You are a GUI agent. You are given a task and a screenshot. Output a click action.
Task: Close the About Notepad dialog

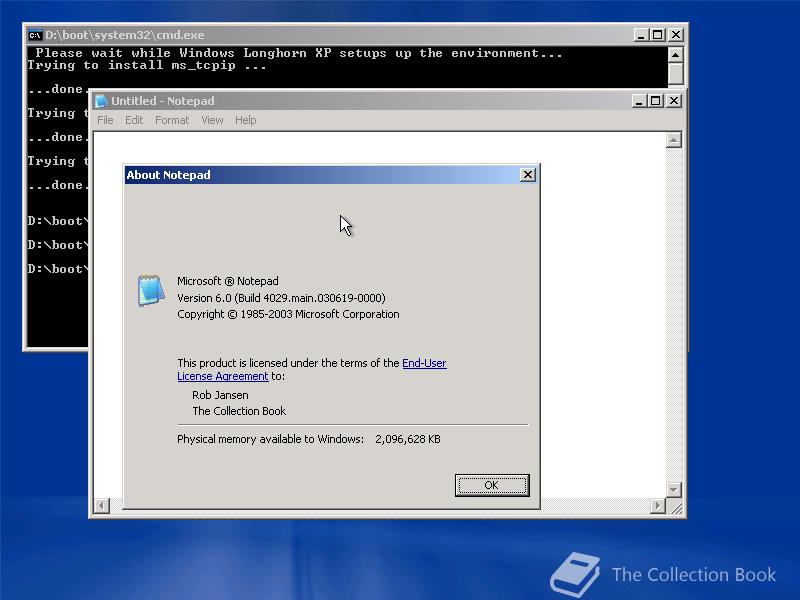(x=528, y=175)
